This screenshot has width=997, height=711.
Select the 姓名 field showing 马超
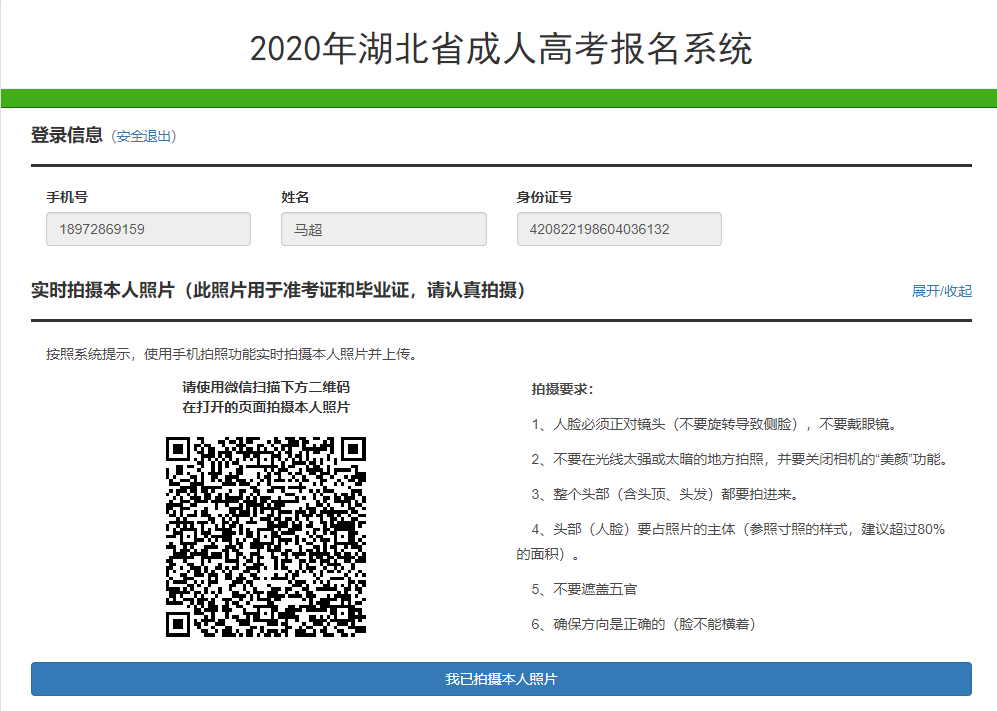pyautogui.click(x=384, y=229)
